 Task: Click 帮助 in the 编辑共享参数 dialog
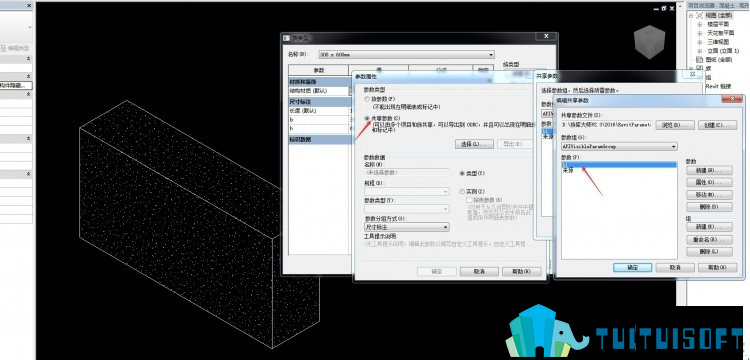(x=717, y=267)
